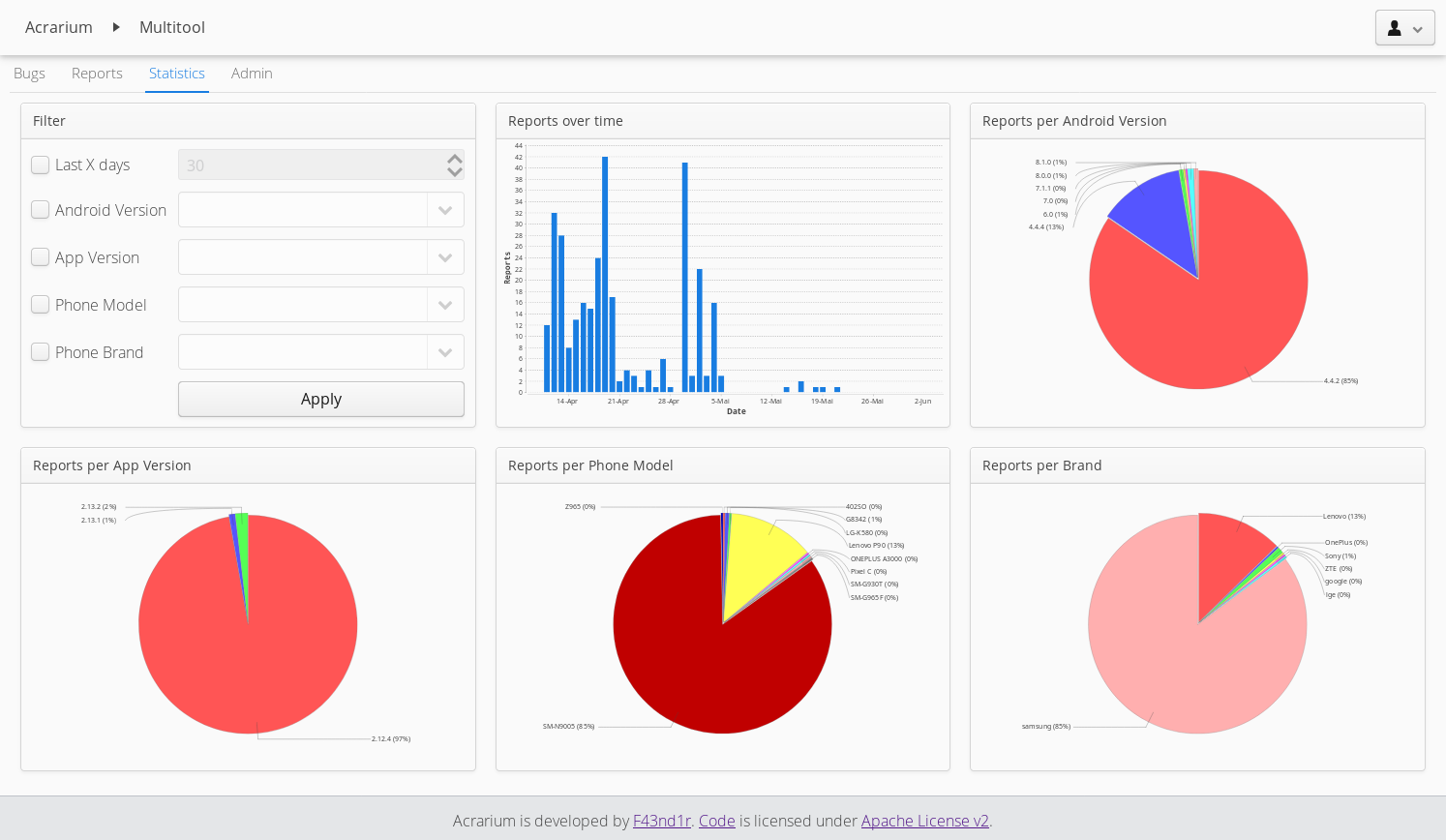The height and width of the screenshot is (840, 1446).
Task: Check the App Version filter checkbox
Action: pos(41,256)
